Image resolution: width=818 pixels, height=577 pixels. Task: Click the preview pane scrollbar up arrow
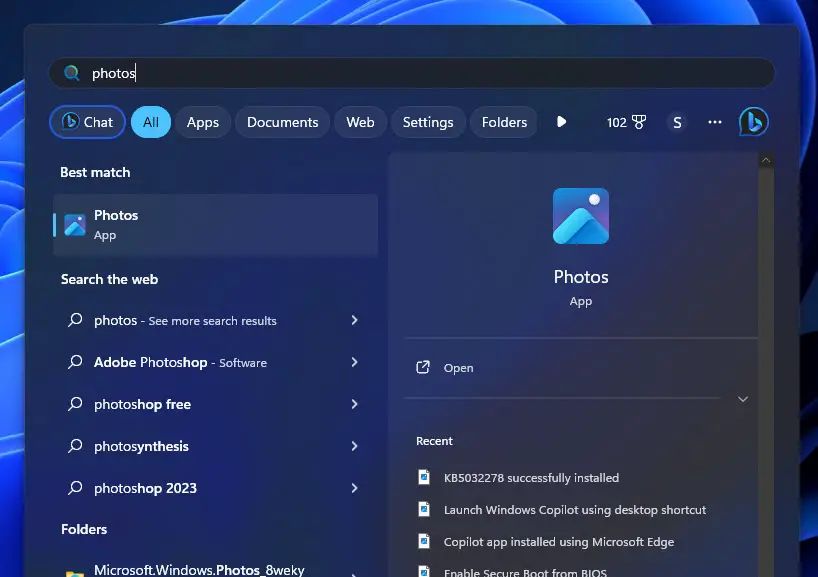tap(766, 160)
